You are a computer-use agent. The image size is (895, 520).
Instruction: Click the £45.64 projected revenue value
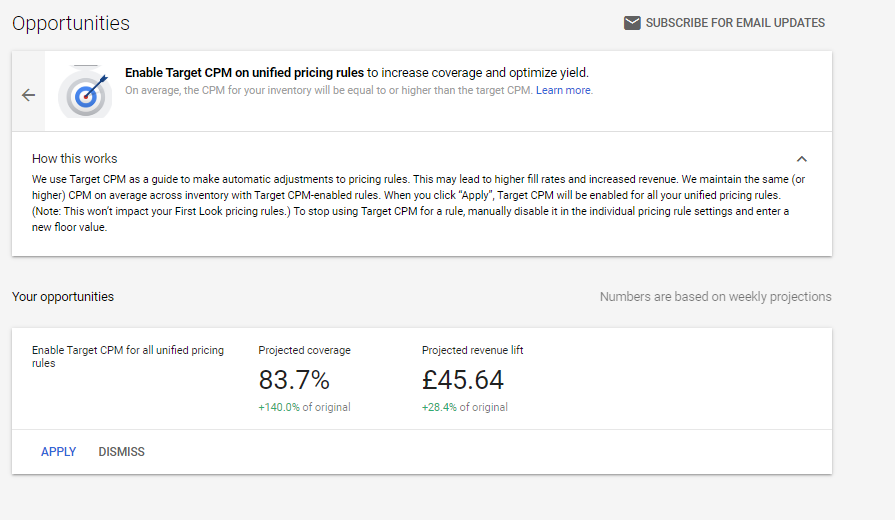click(463, 380)
